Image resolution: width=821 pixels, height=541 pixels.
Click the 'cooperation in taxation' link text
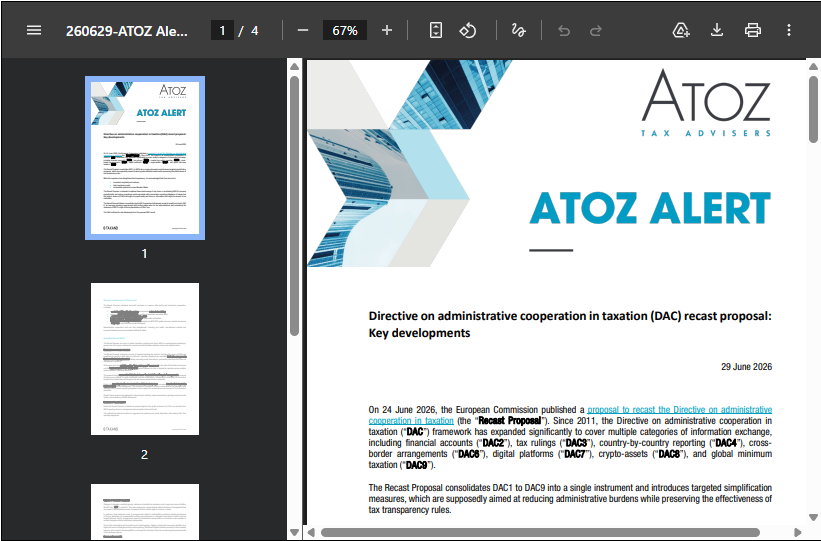coord(411,421)
